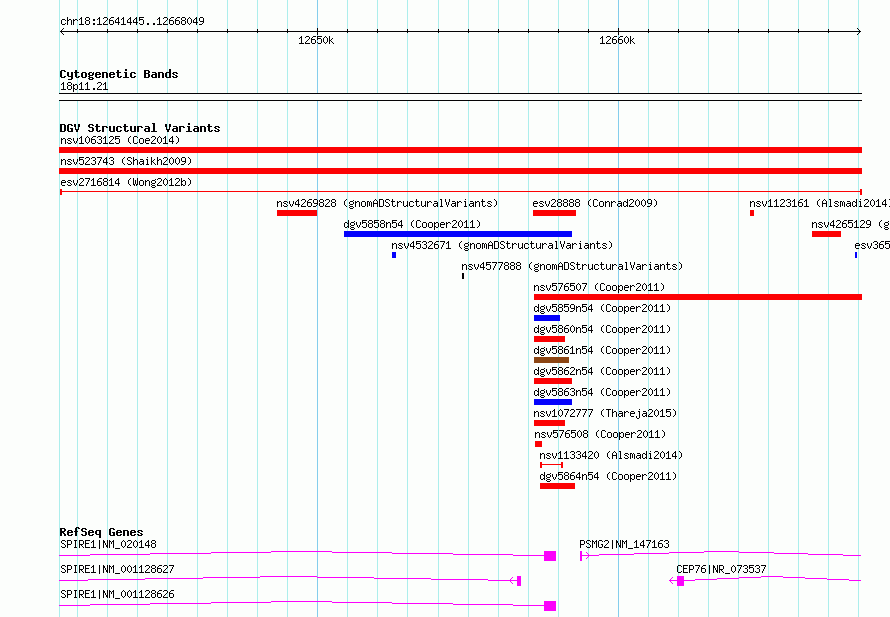Click the long red bar of nsv576507

(x=698, y=297)
